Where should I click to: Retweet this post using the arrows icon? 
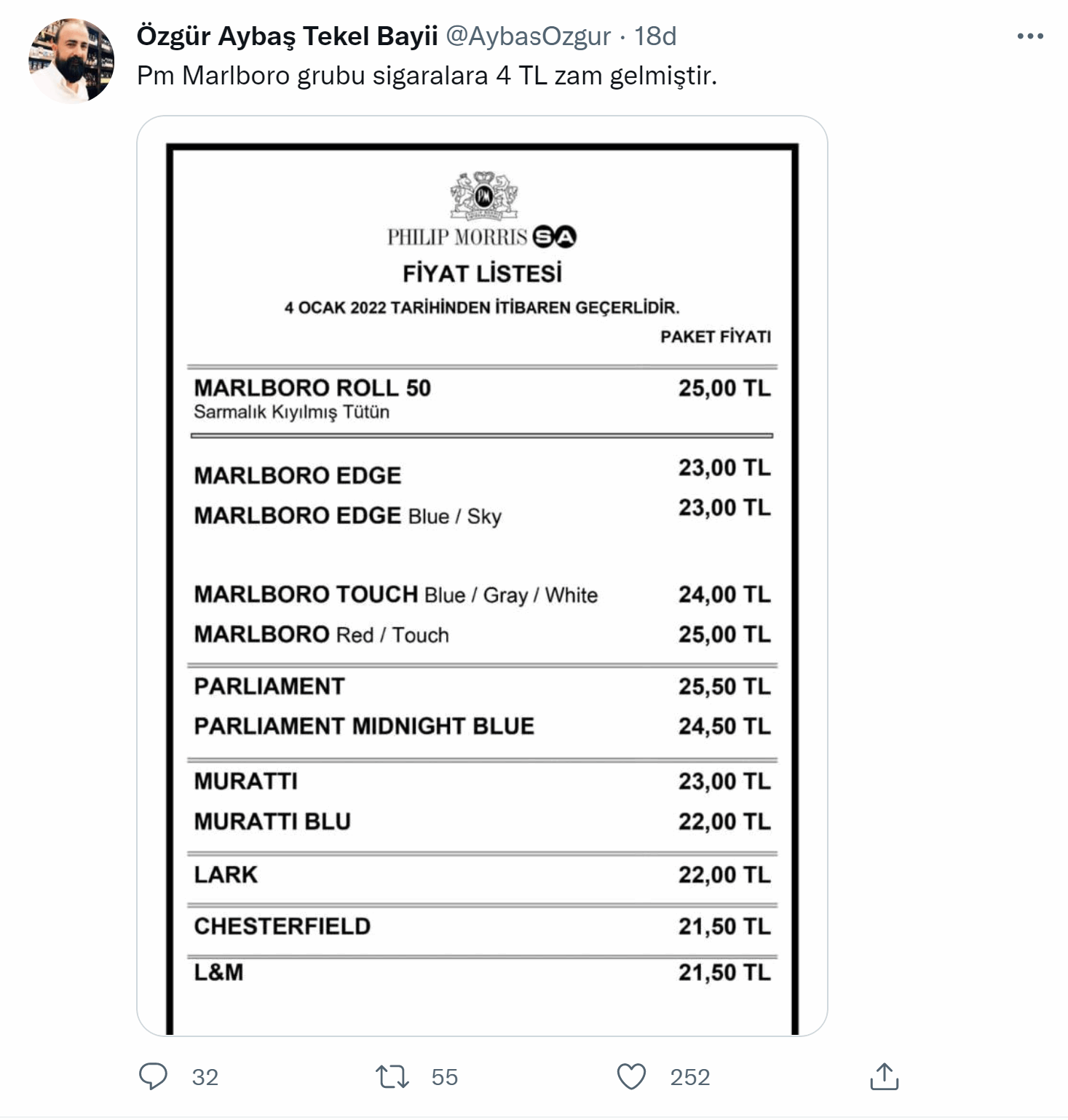pyautogui.click(x=392, y=1076)
